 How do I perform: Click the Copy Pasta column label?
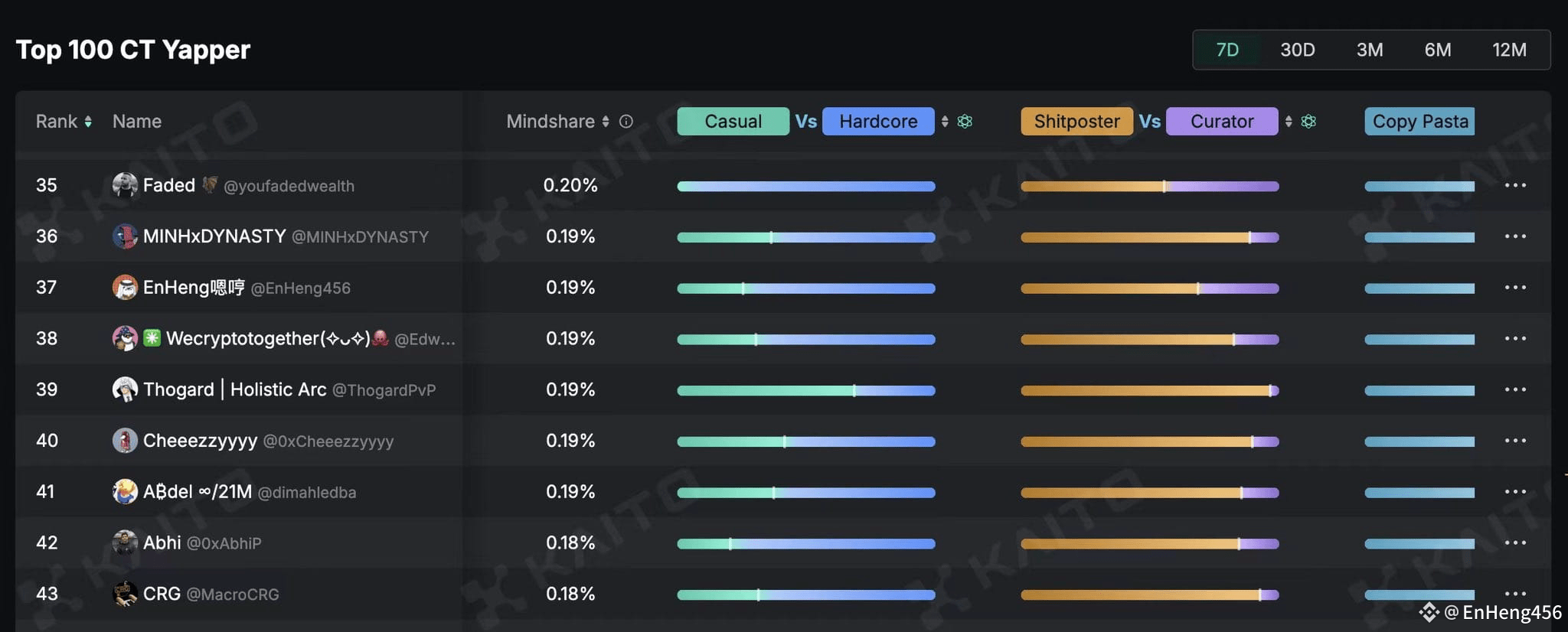[x=1419, y=122]
